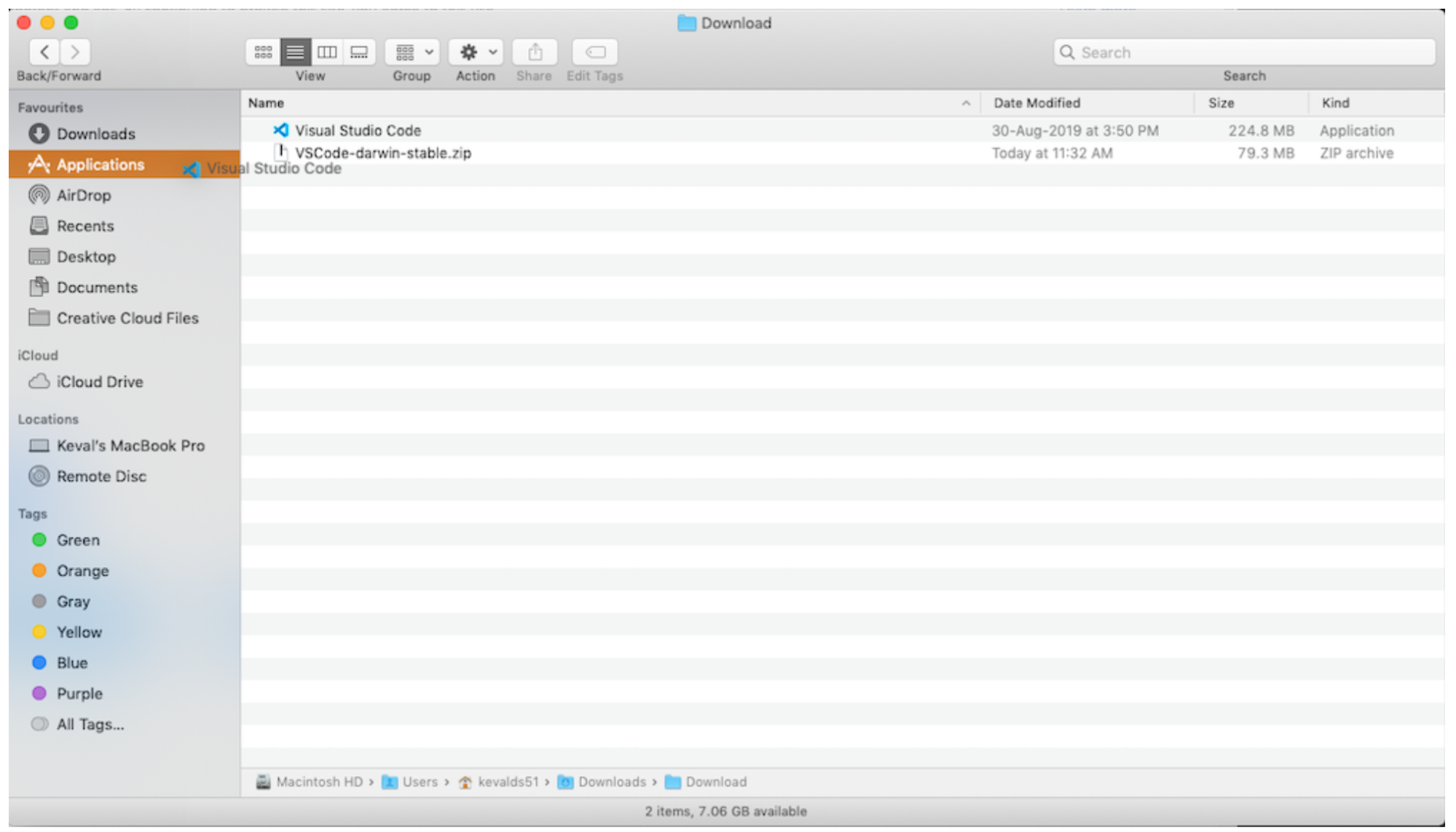
Task: Open iCloud Drive in sidebar
Action: point(125,382)
